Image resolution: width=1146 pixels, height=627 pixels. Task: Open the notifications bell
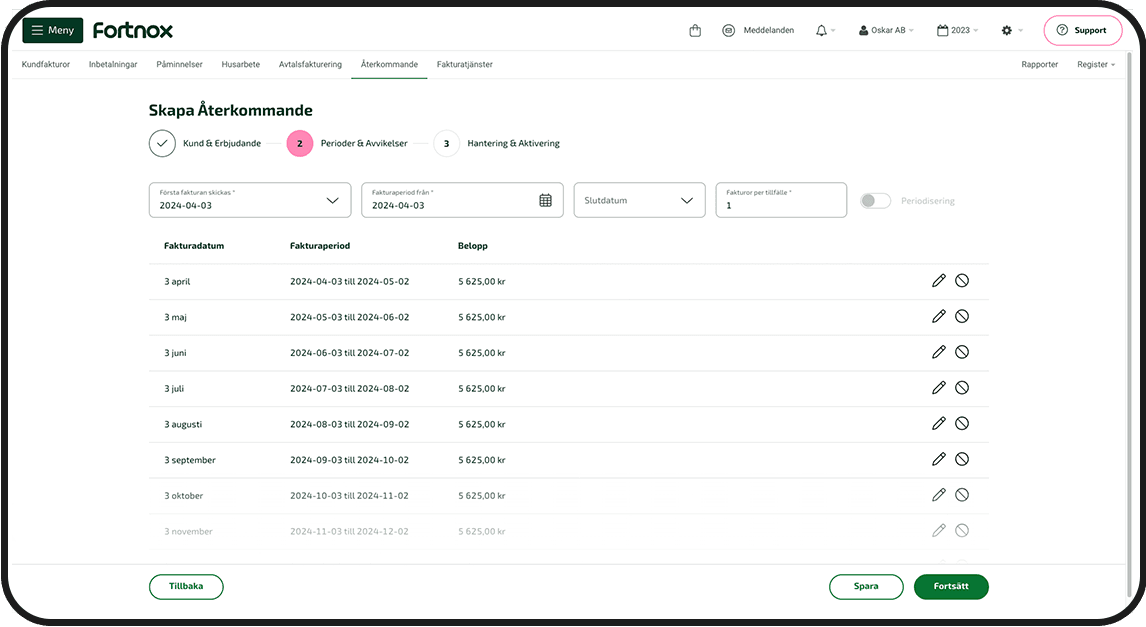(822, 31)
